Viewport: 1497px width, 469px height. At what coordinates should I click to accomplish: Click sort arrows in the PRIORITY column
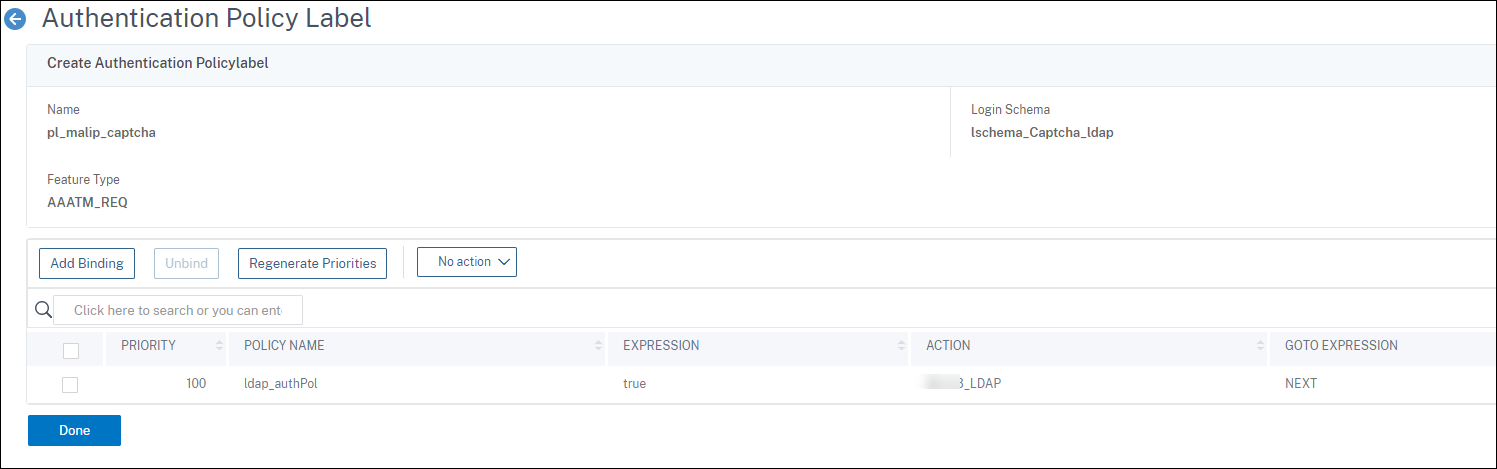click(x=219, y=346)
